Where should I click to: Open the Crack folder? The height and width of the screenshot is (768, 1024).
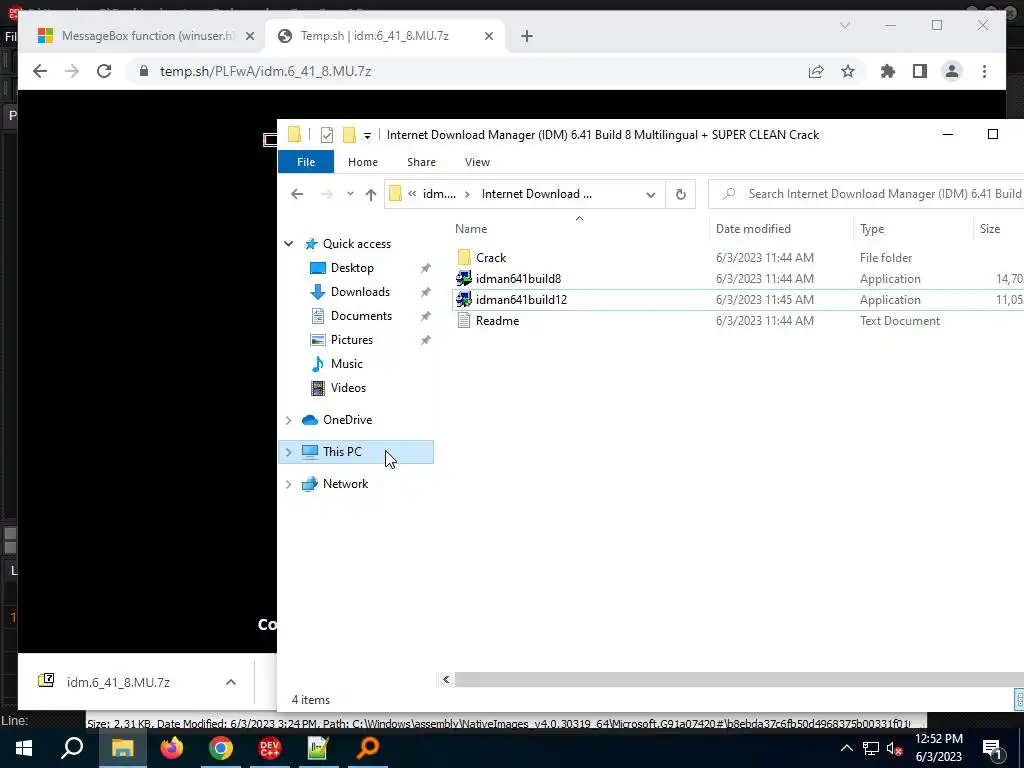(x=491, y=258)
